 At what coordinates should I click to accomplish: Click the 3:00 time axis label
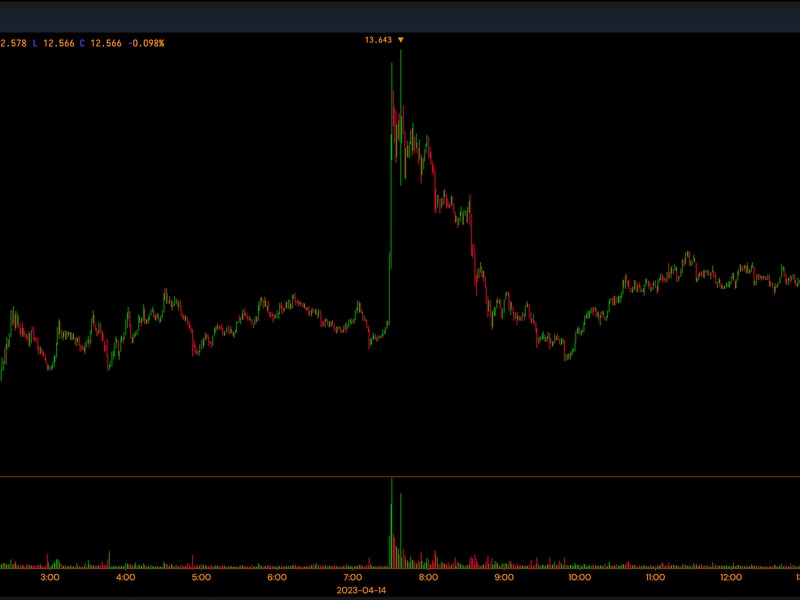[50, 577]
